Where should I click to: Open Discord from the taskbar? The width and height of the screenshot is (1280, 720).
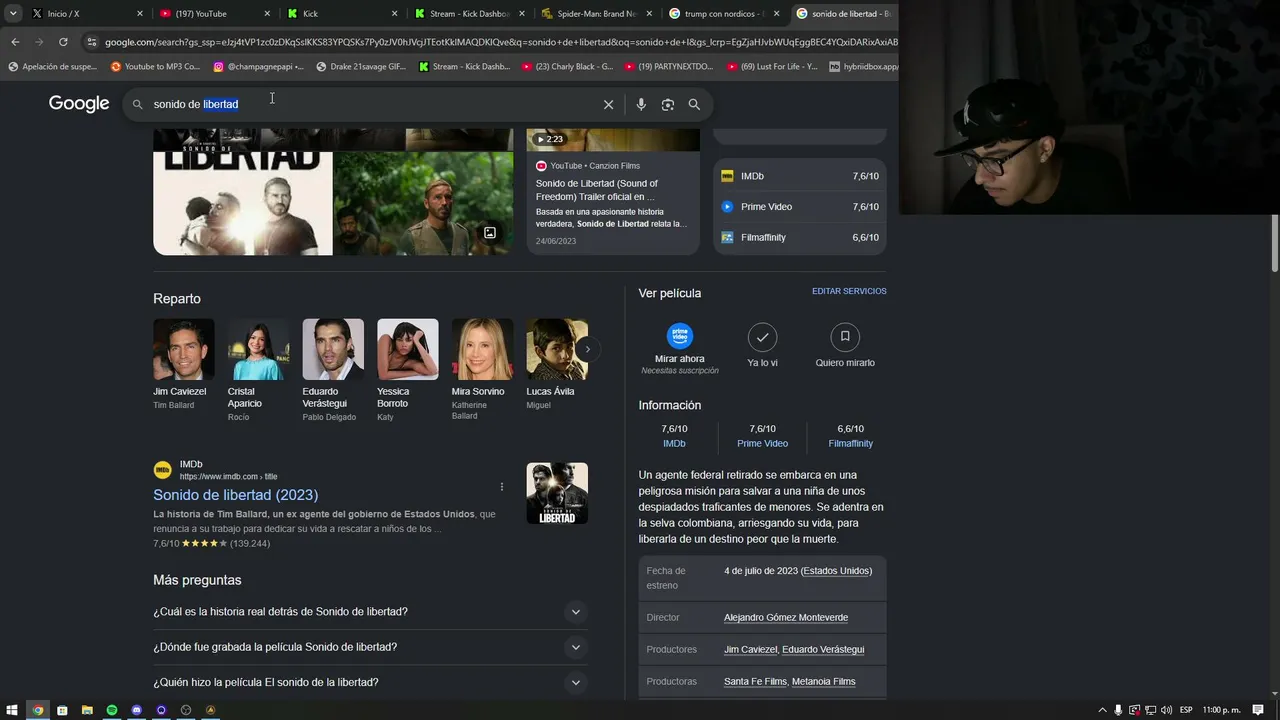coord(136,710)
